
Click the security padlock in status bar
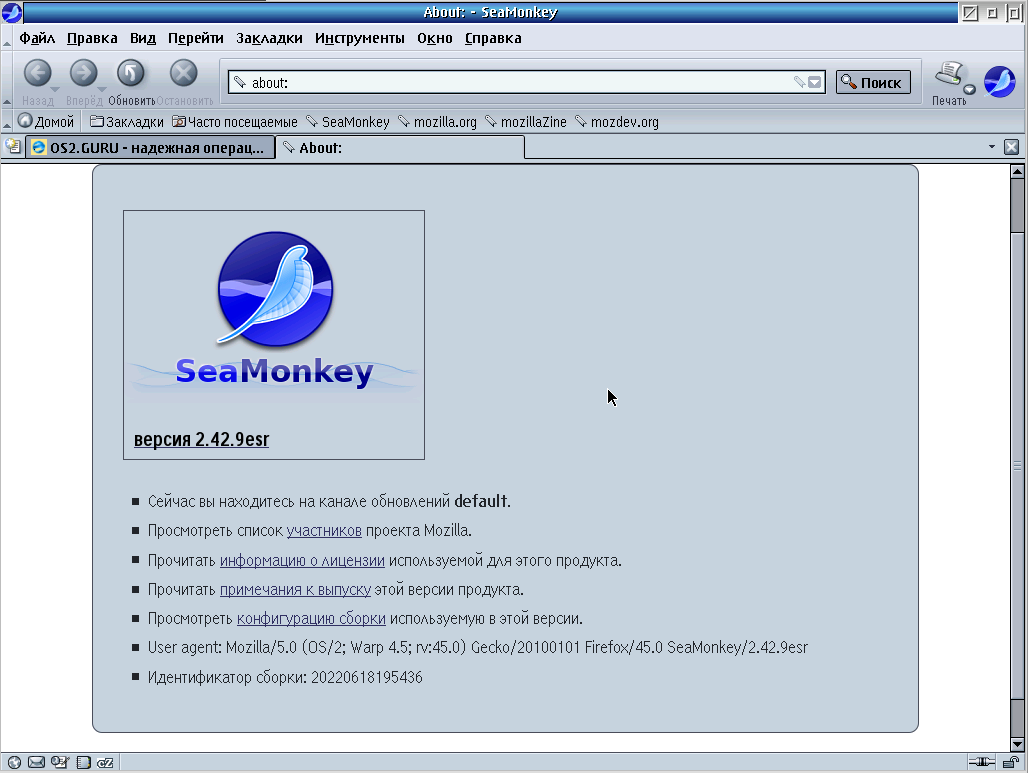(1011, 762)
